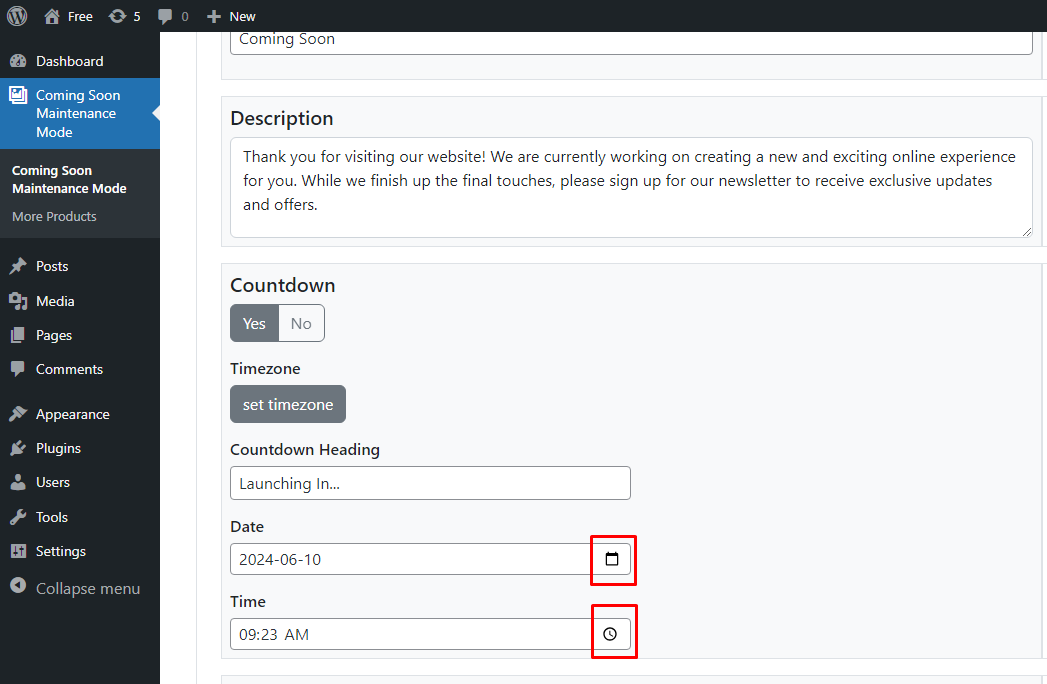Click the WordPress logo icon
The image size is (1047, 684).
(x=17, y=16)
